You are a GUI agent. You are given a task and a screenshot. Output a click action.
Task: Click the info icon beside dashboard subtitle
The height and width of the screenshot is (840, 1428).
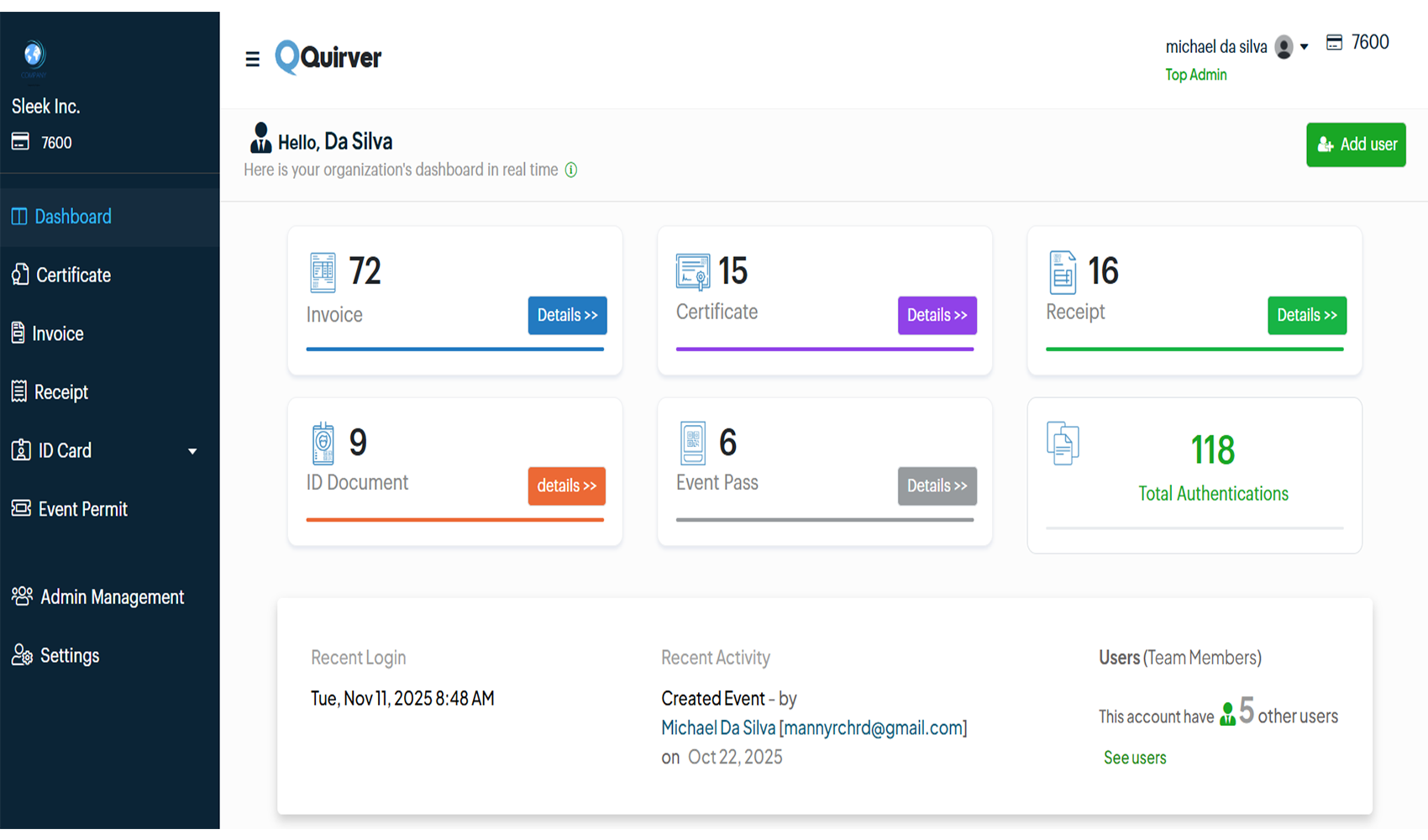pos(571,170)
